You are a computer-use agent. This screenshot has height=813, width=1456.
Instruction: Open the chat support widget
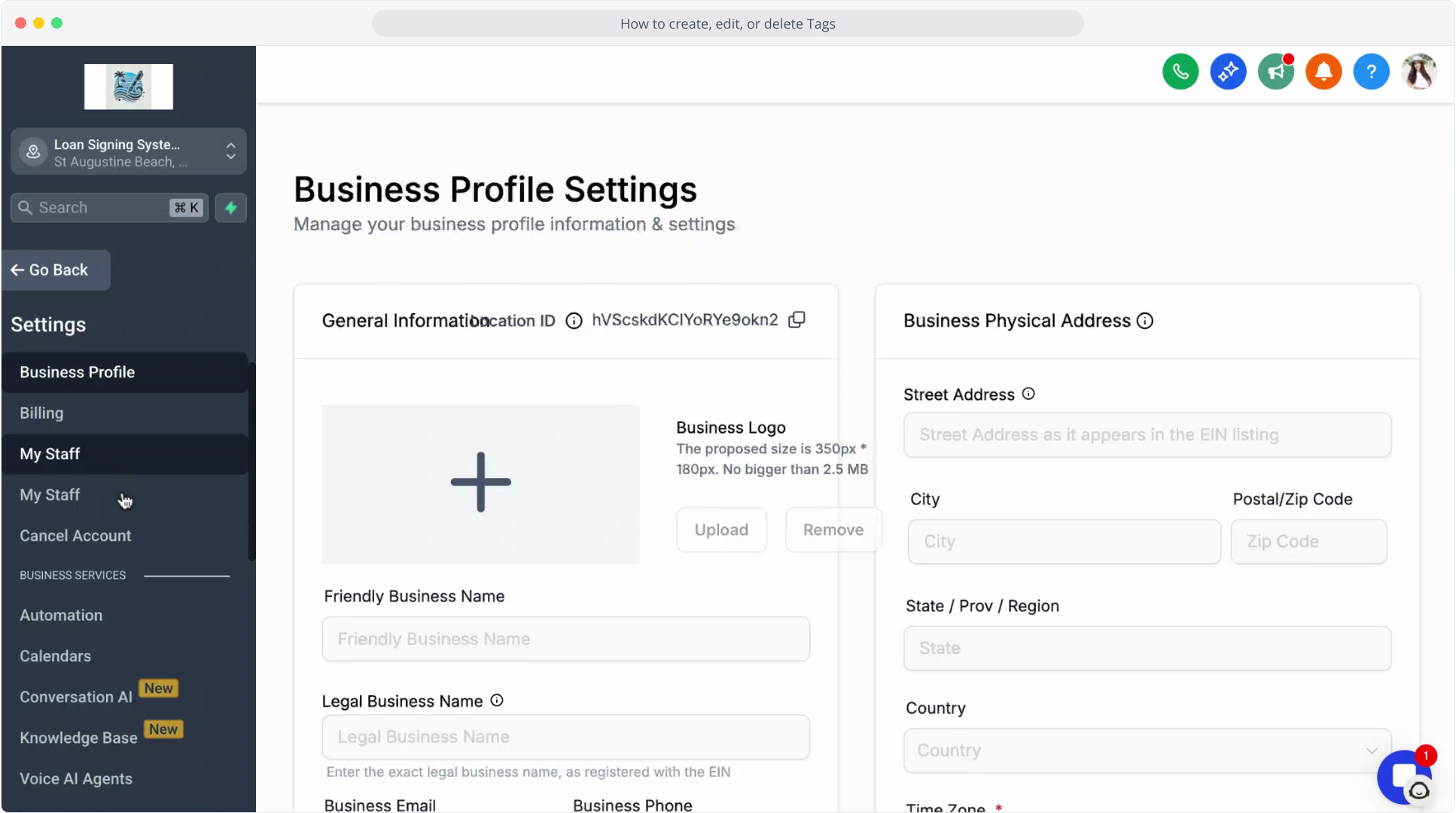(x=1405, y=777)
